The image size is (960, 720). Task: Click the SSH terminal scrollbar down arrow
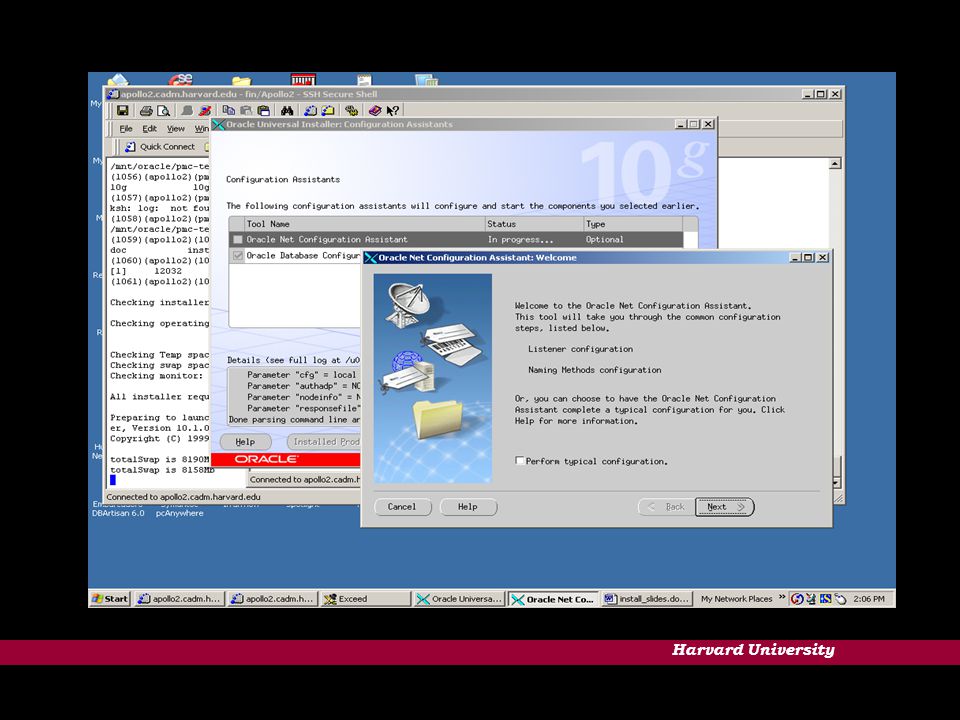[835, 482]
